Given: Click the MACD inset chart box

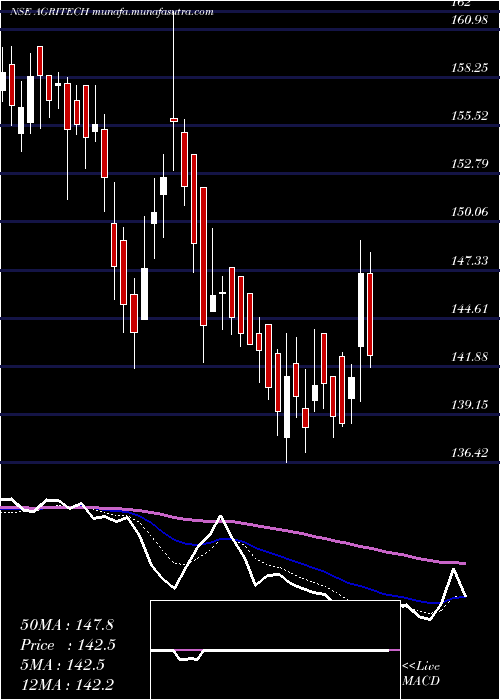Looking at the screenshot, I should coord(275,650).
